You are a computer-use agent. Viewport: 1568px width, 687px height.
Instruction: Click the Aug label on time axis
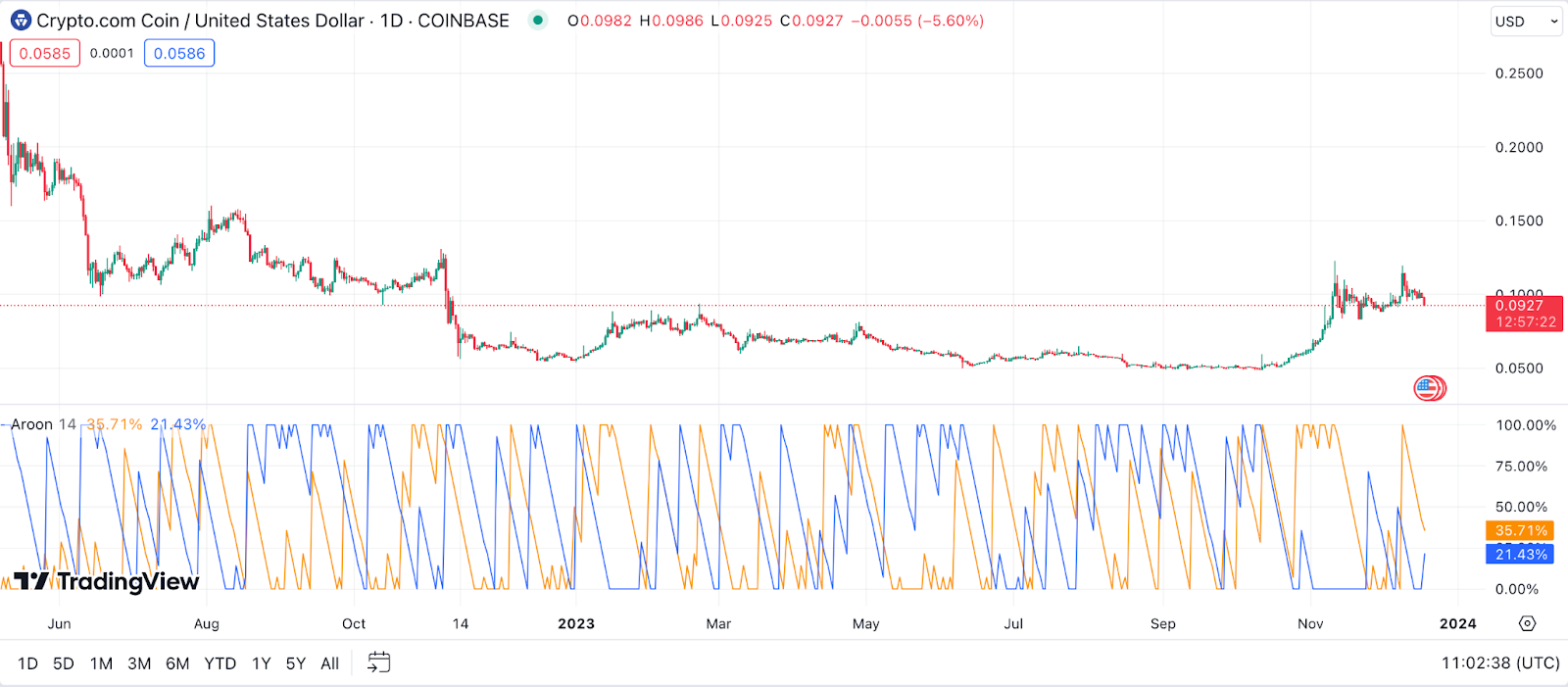(x=207, y=623)
